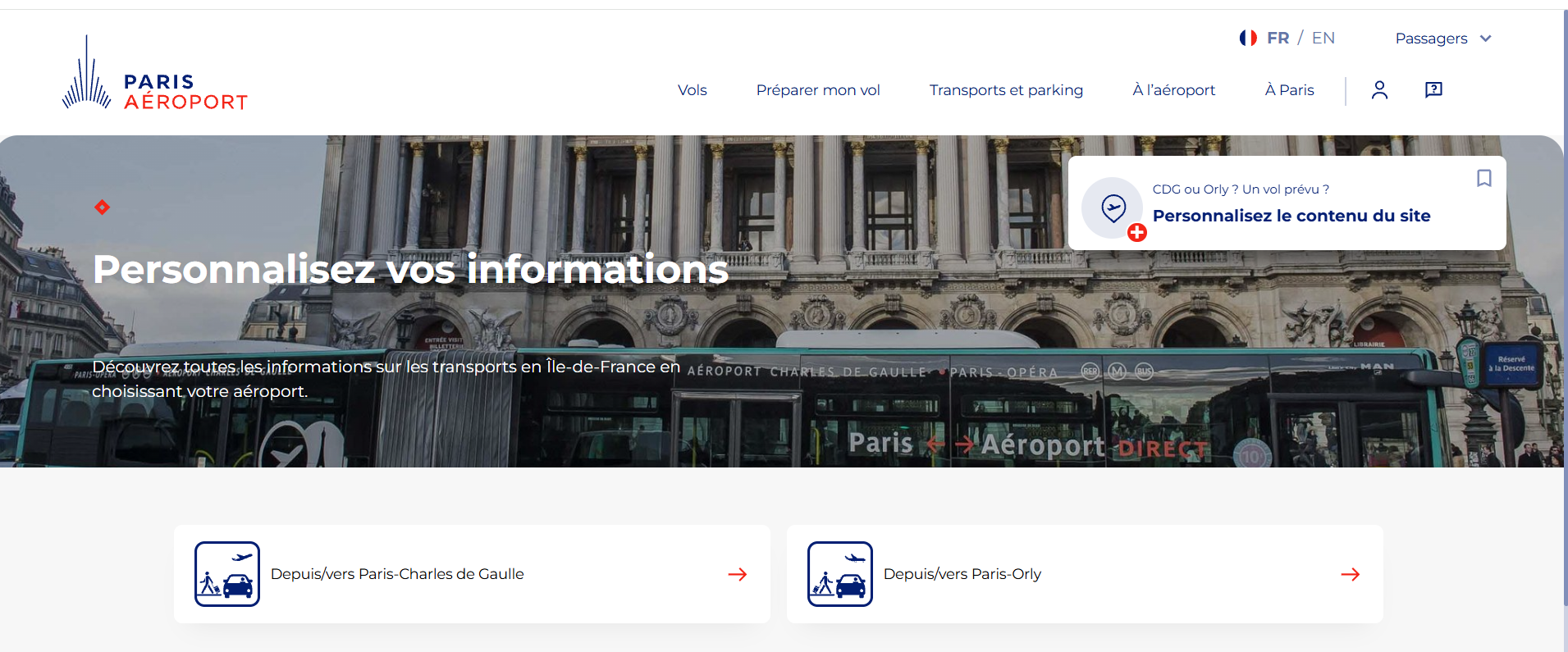Click the Paris Aéroport logo
The image size is (1568, 652).
(x=155, y=73)
